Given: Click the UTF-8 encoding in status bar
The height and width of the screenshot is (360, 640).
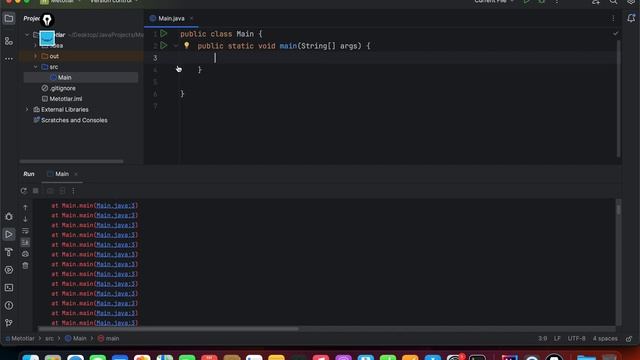Looking at the screenshot, I should click(576, 338).
